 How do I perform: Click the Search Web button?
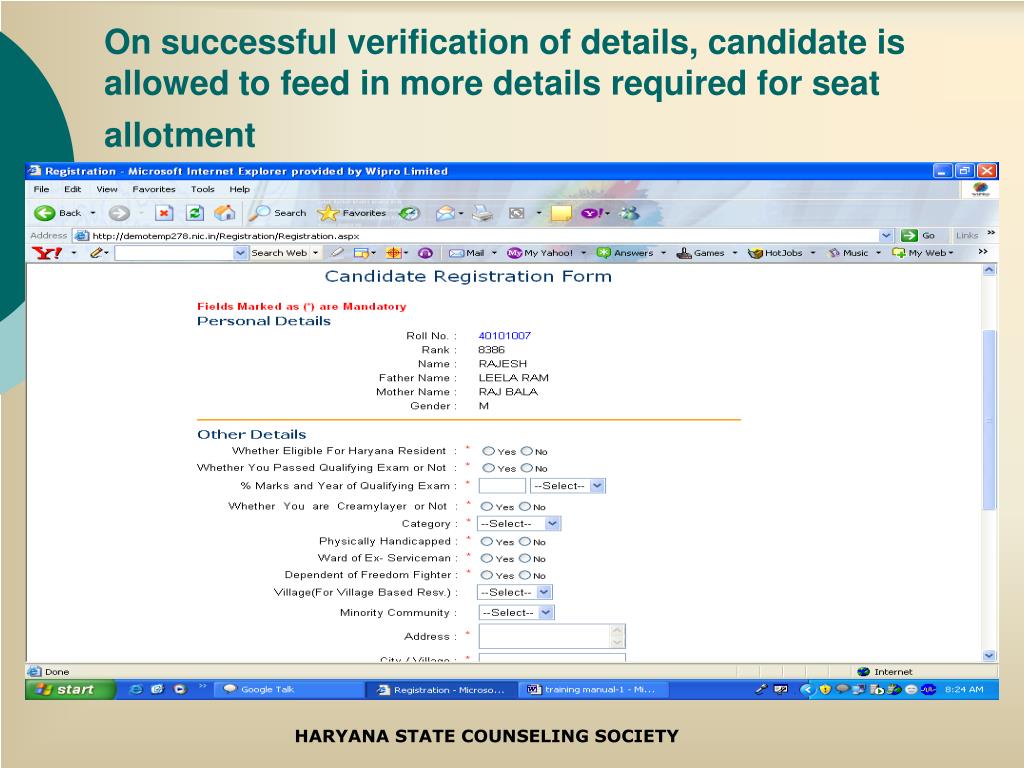[x=279, y=253]
